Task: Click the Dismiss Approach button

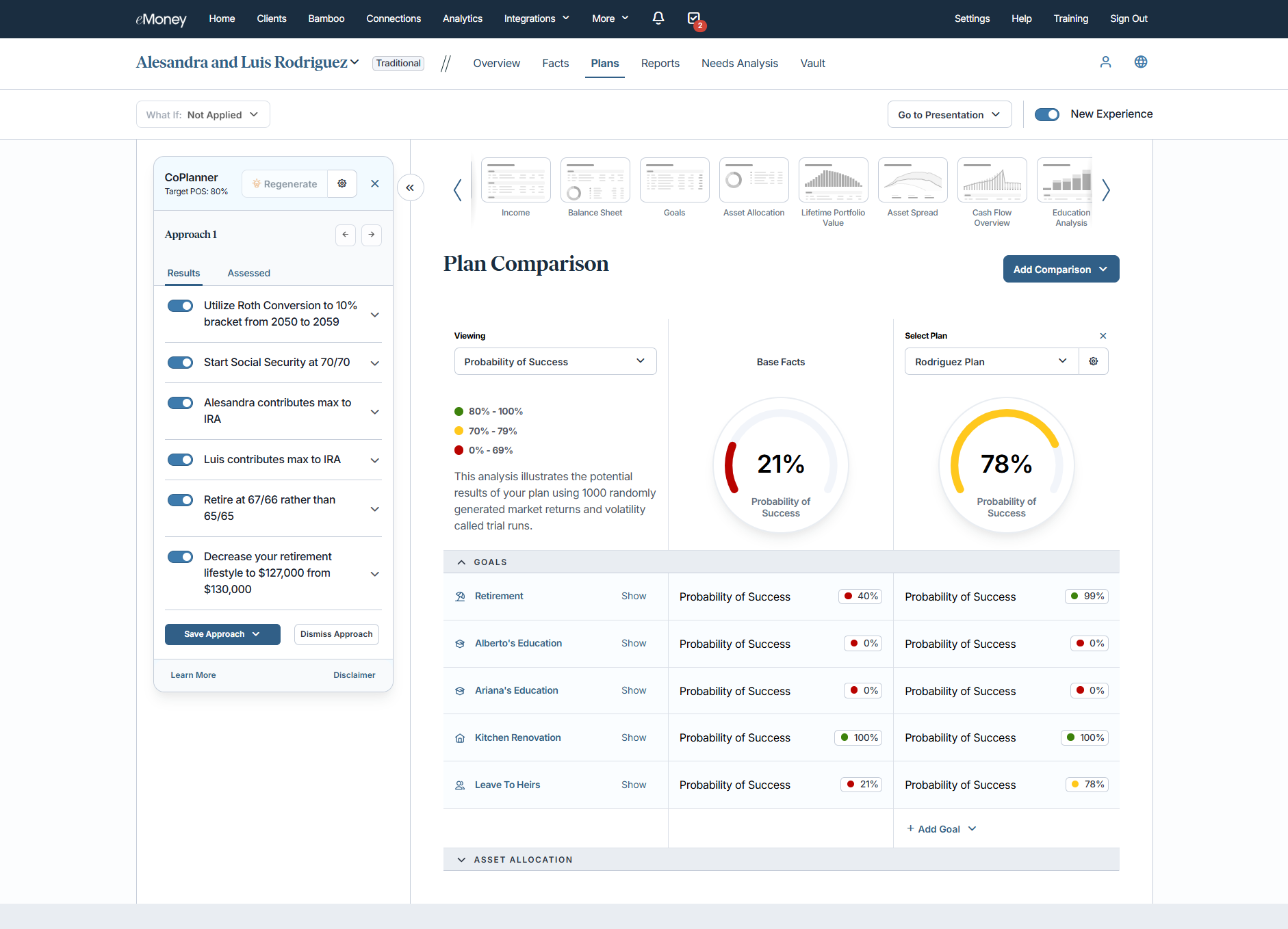Action: point(336,634)
